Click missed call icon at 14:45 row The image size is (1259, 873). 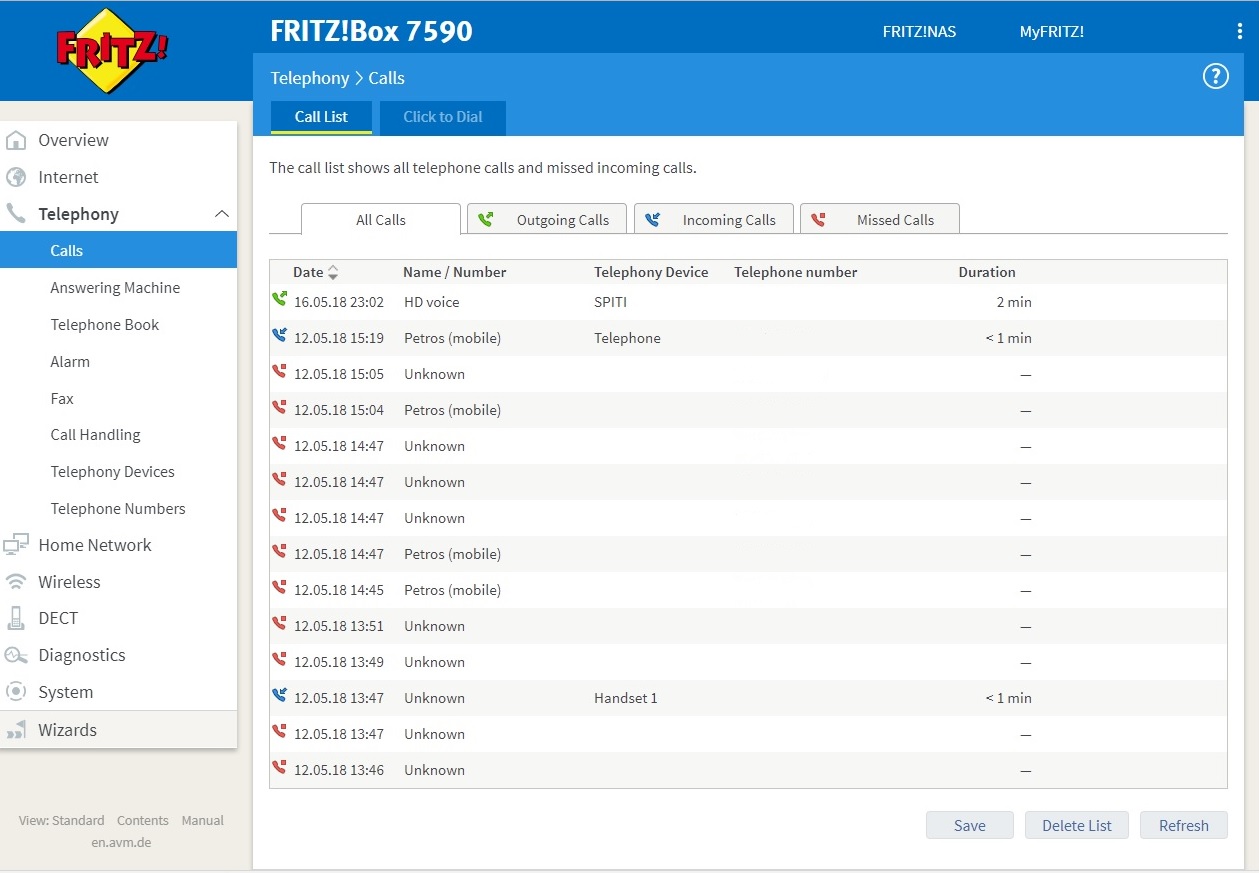click(x=279, y=587)
